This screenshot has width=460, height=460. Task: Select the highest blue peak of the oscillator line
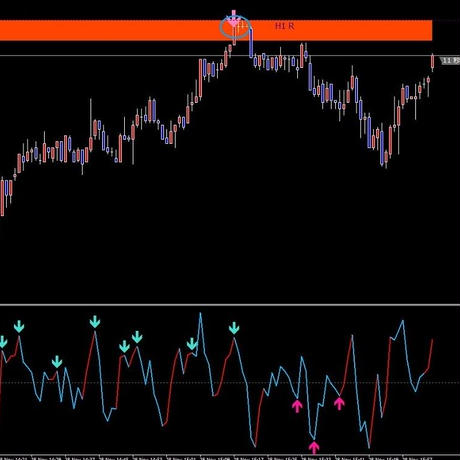click(x=200, y=314)
